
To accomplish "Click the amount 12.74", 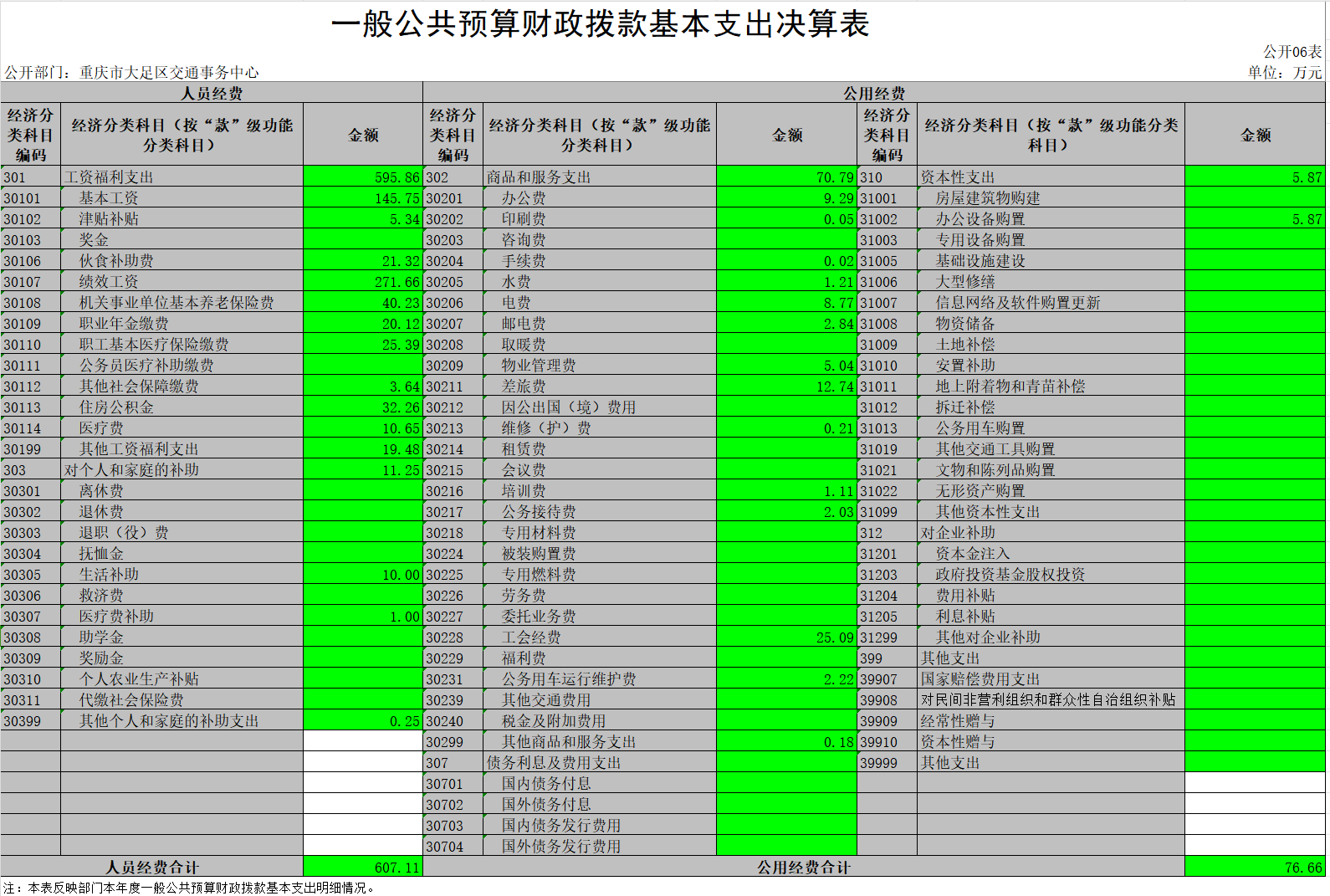I will coord(786,386).
